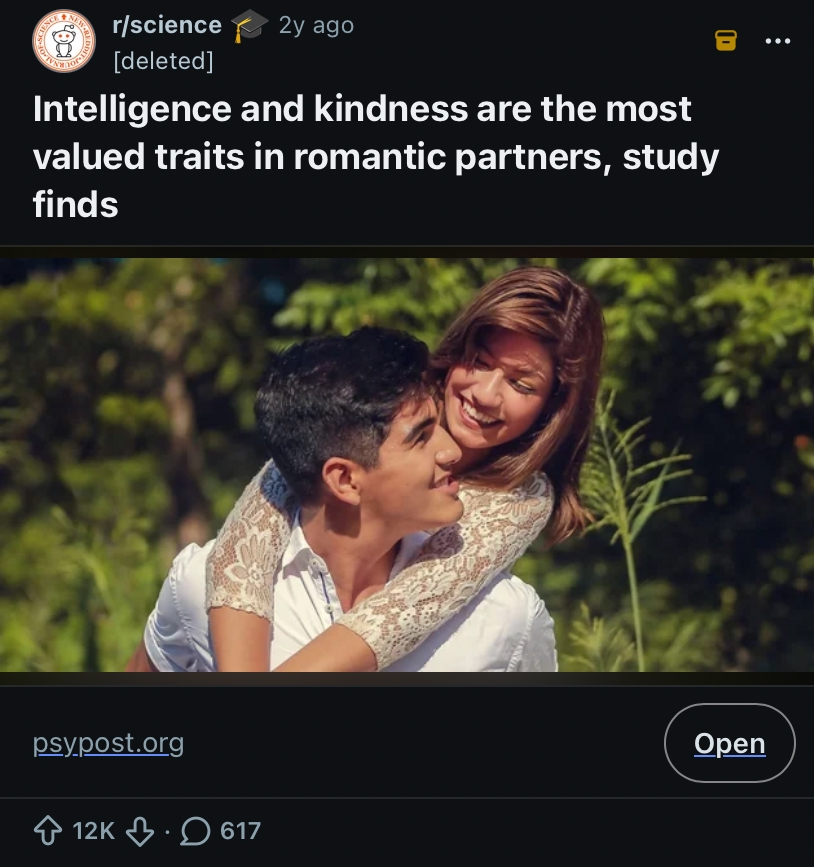The image size is (814, 867).
Task: Open the r/science community avatar
Action: pyautogui.click(x=62, y=41)
